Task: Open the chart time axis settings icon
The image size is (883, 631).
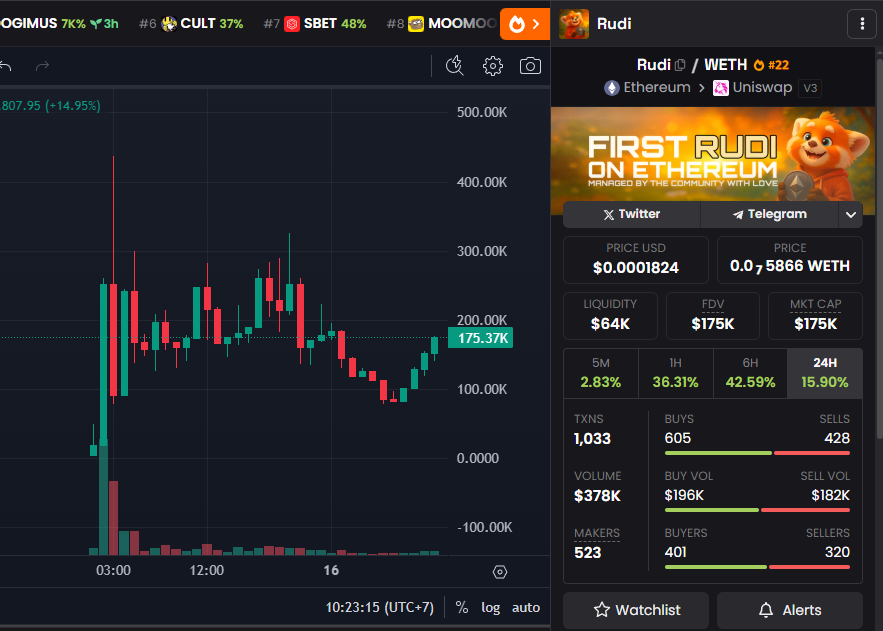Action: (x=500, y=572)
